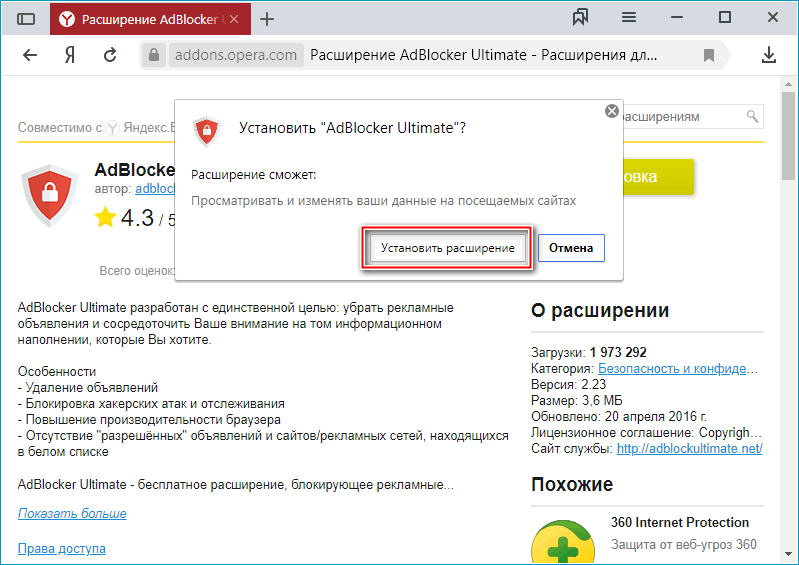Click the Yandex home 'Я' button

coord(70,55)
